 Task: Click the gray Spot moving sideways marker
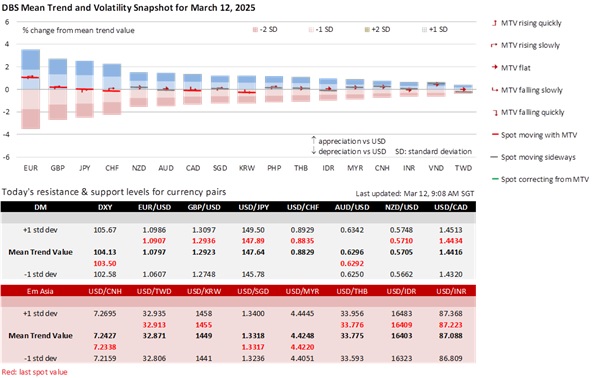point(494,157)
